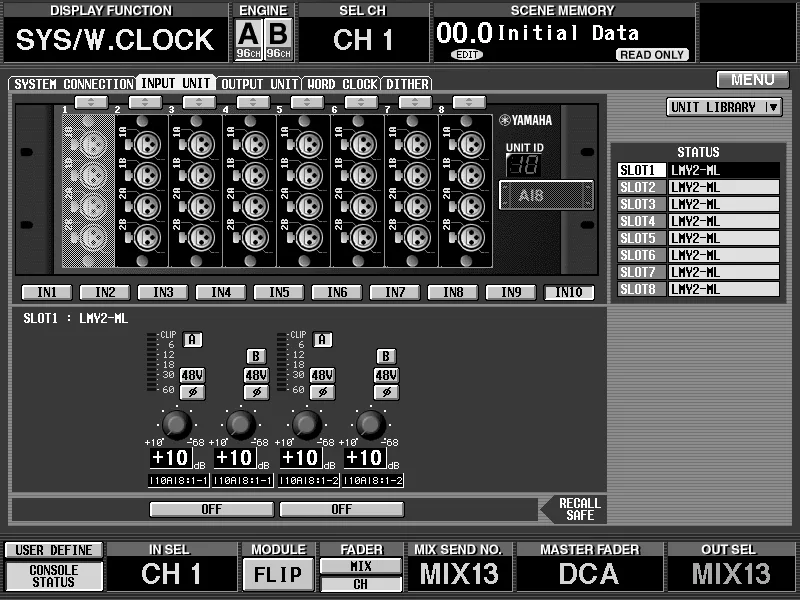
Task: Select input unit IN7
Action: click(395, 292)
